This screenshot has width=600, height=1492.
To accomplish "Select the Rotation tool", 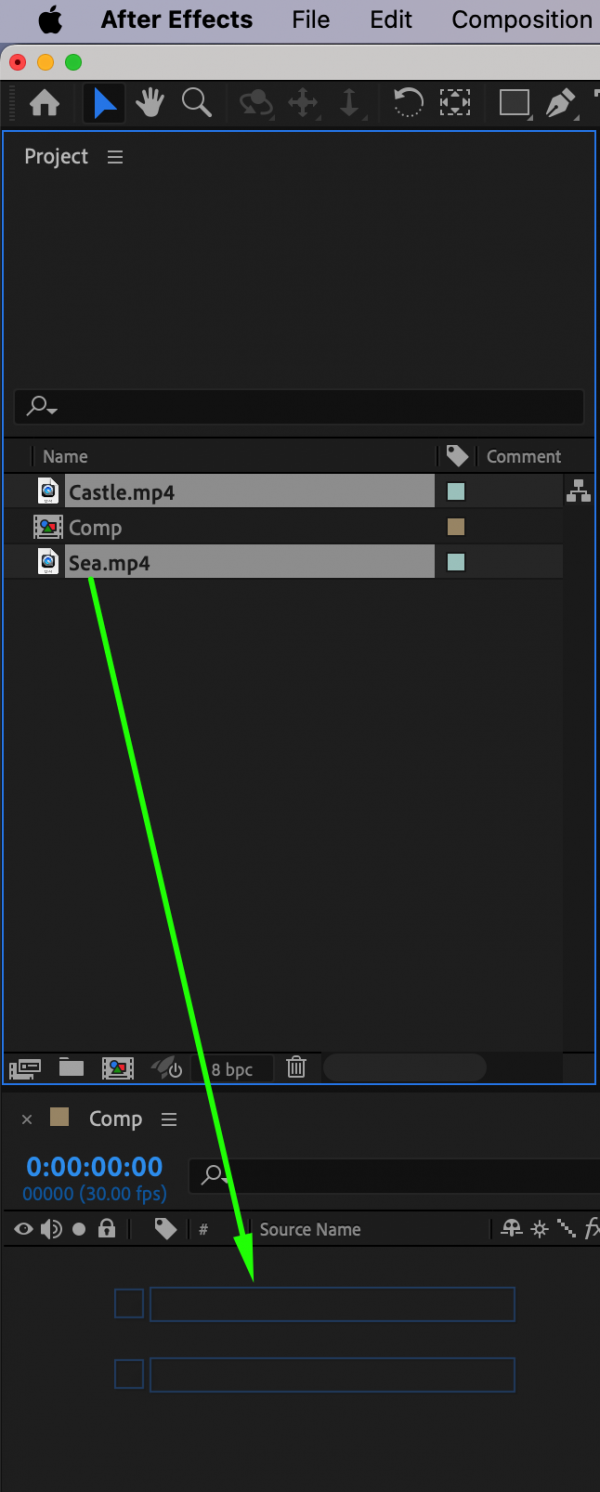I will click(407, 103).
